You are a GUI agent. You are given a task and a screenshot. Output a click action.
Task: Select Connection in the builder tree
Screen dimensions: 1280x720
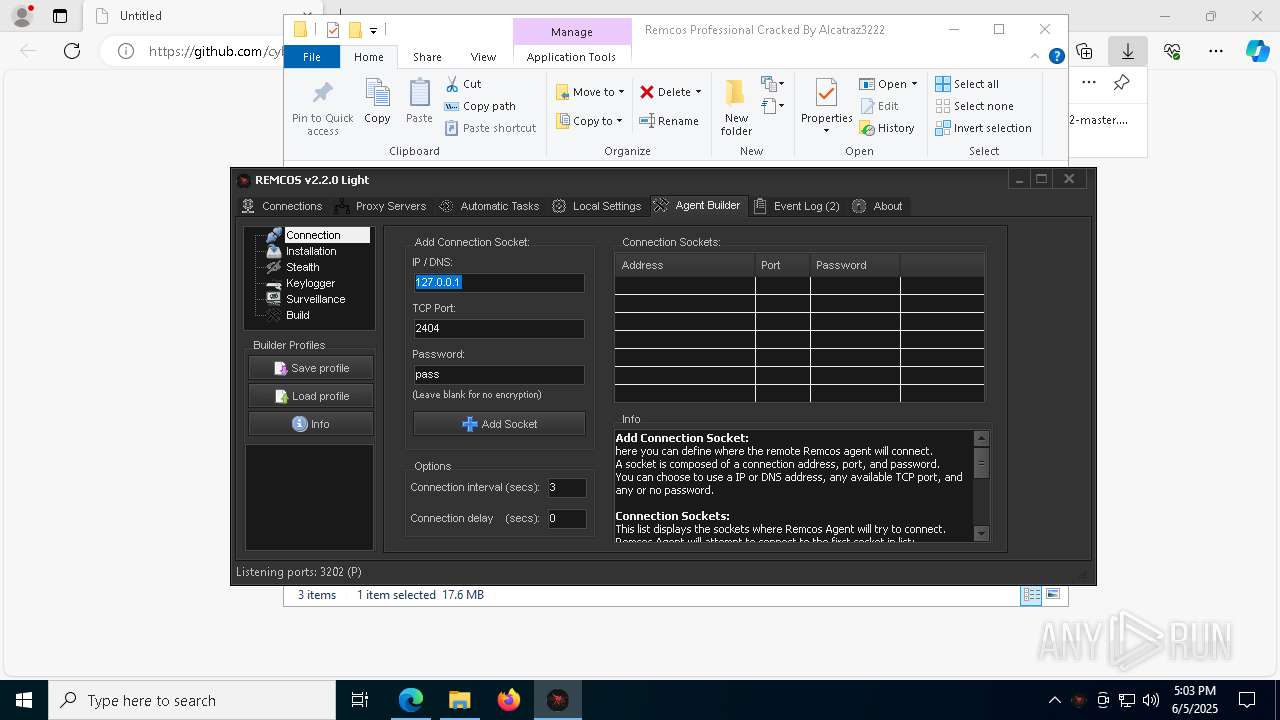point(313,235)
